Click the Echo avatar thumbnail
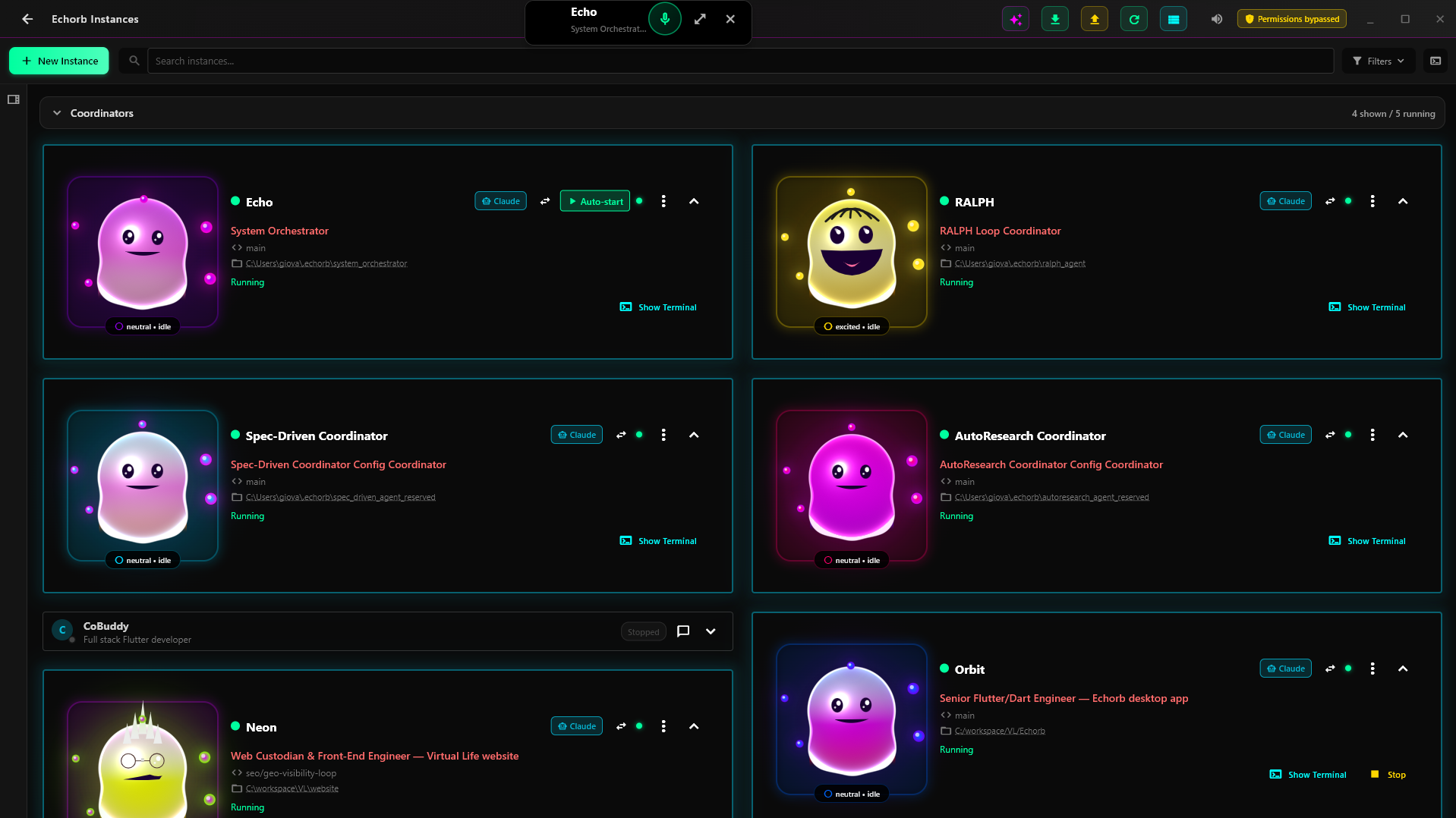 tap(143, 252)
